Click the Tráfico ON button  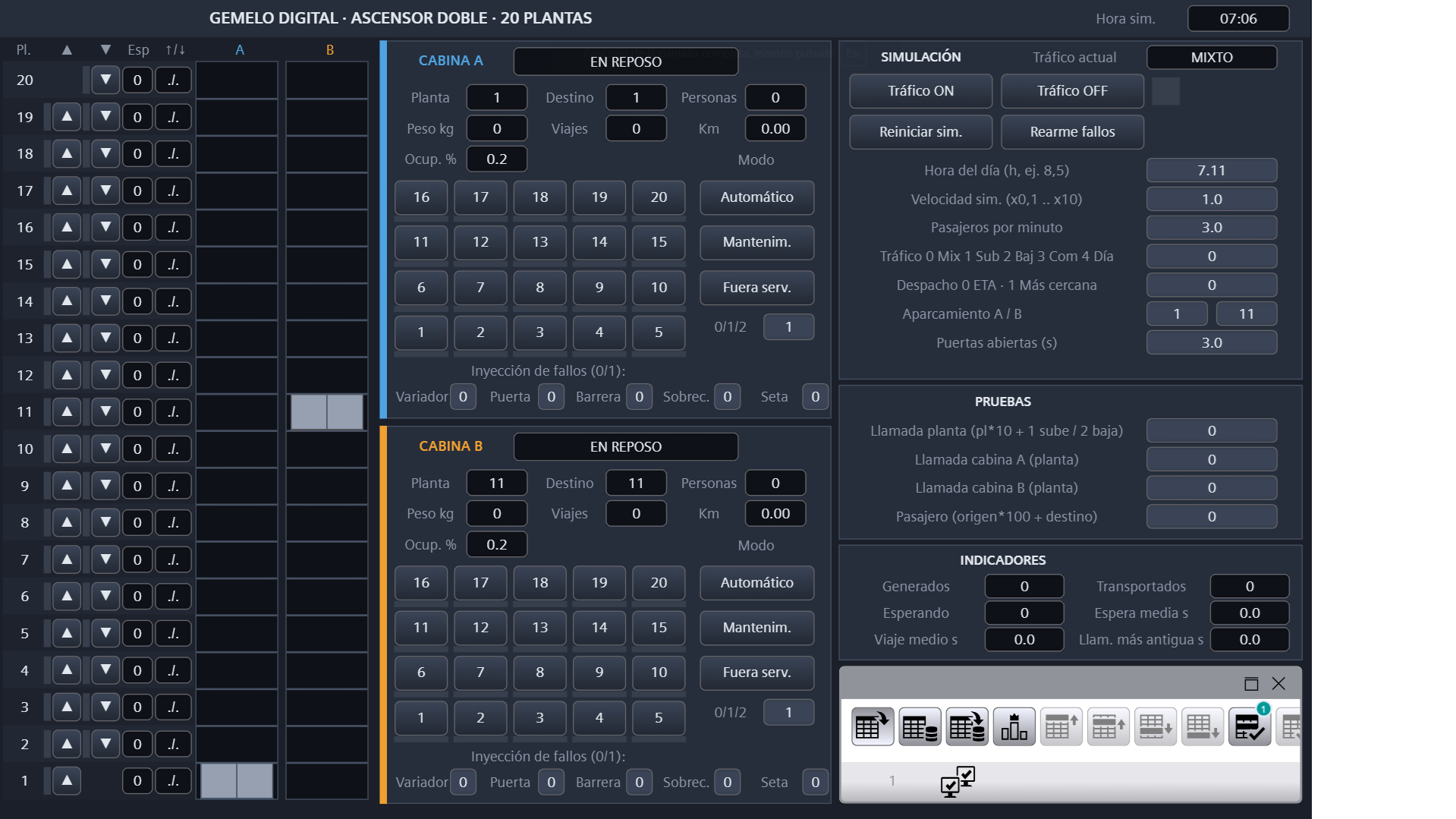tap(920, 91)
